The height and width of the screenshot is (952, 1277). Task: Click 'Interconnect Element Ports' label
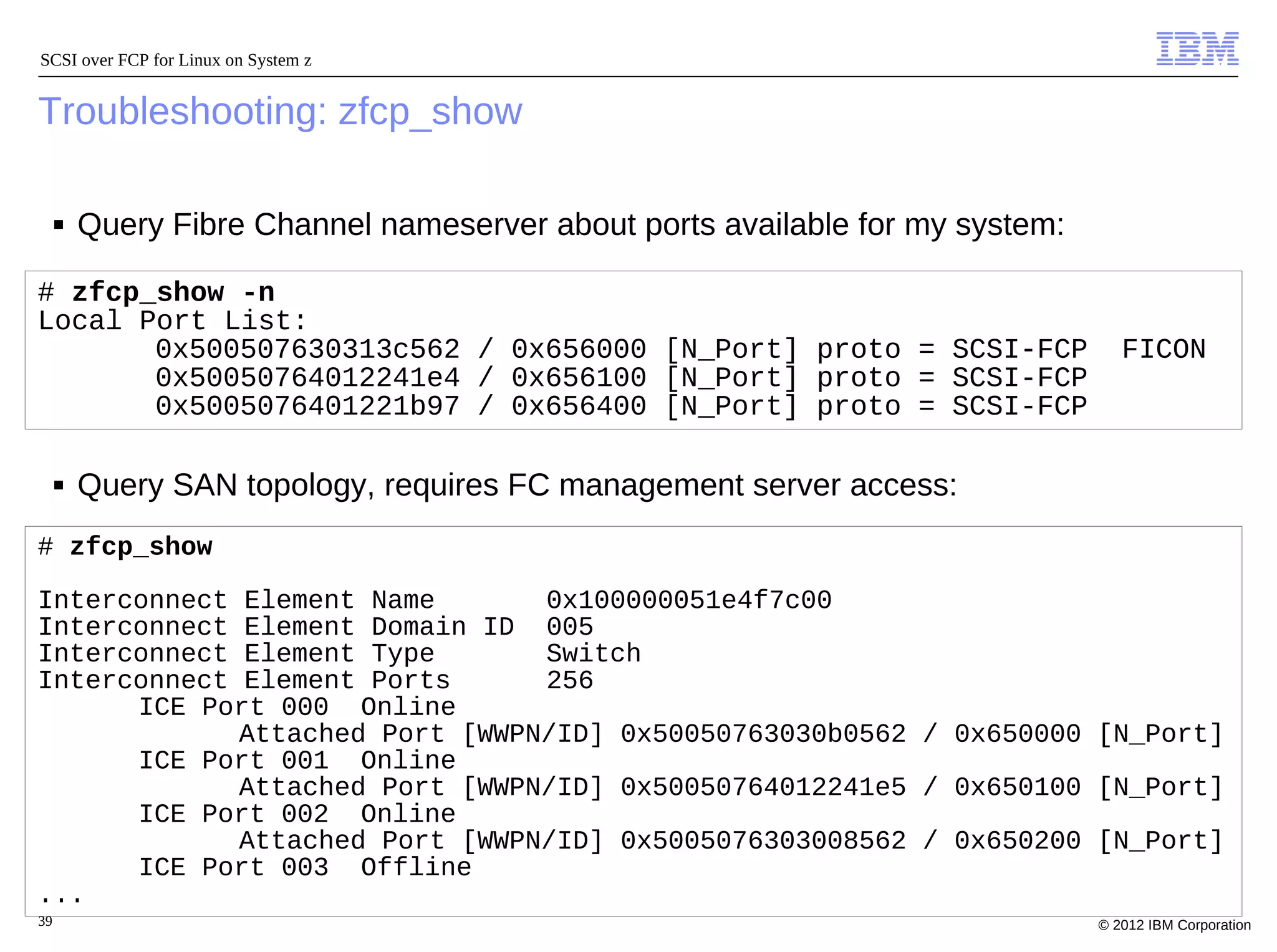point(244,681)
